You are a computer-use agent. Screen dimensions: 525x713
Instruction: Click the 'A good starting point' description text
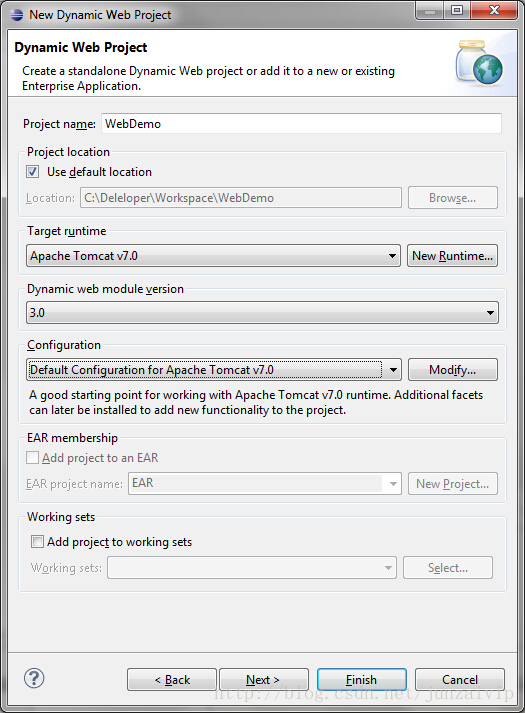(256, 402)
